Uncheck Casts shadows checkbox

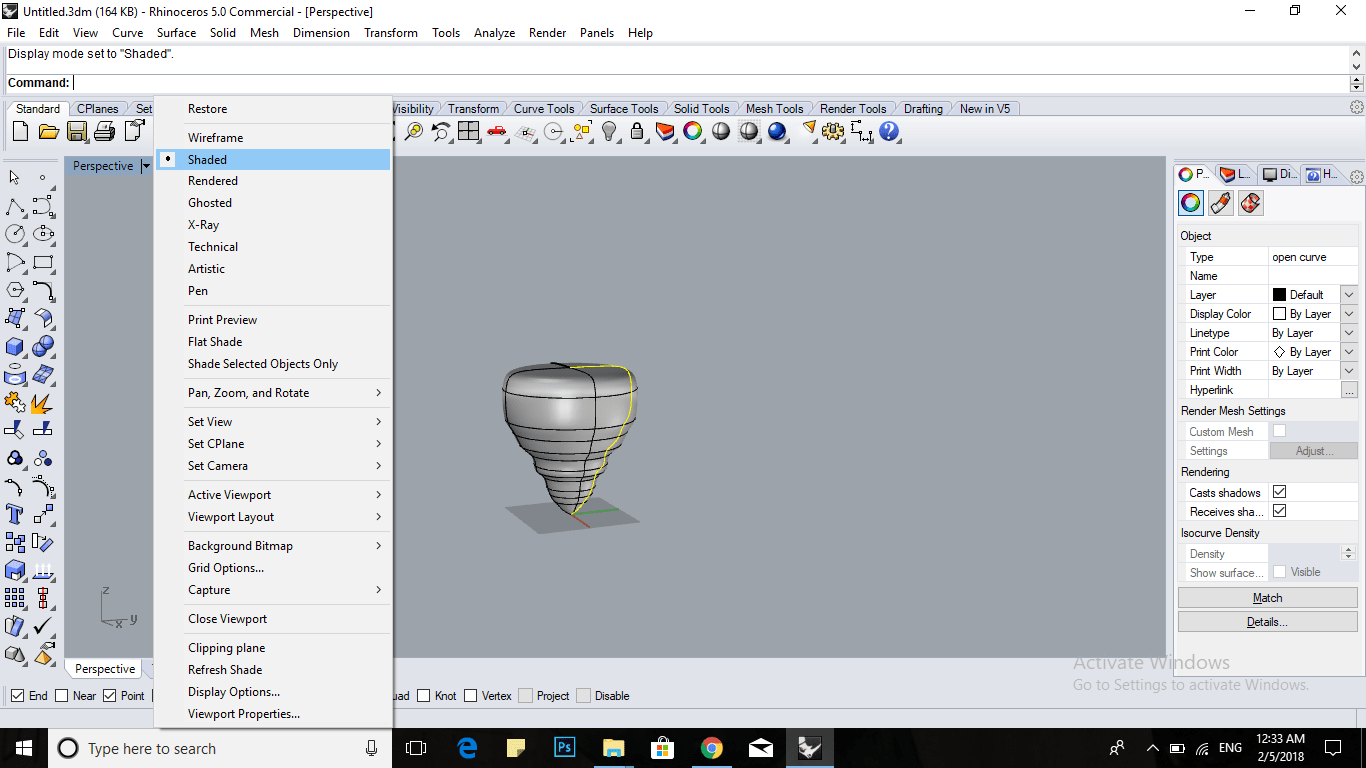(x=1279, y=492)
